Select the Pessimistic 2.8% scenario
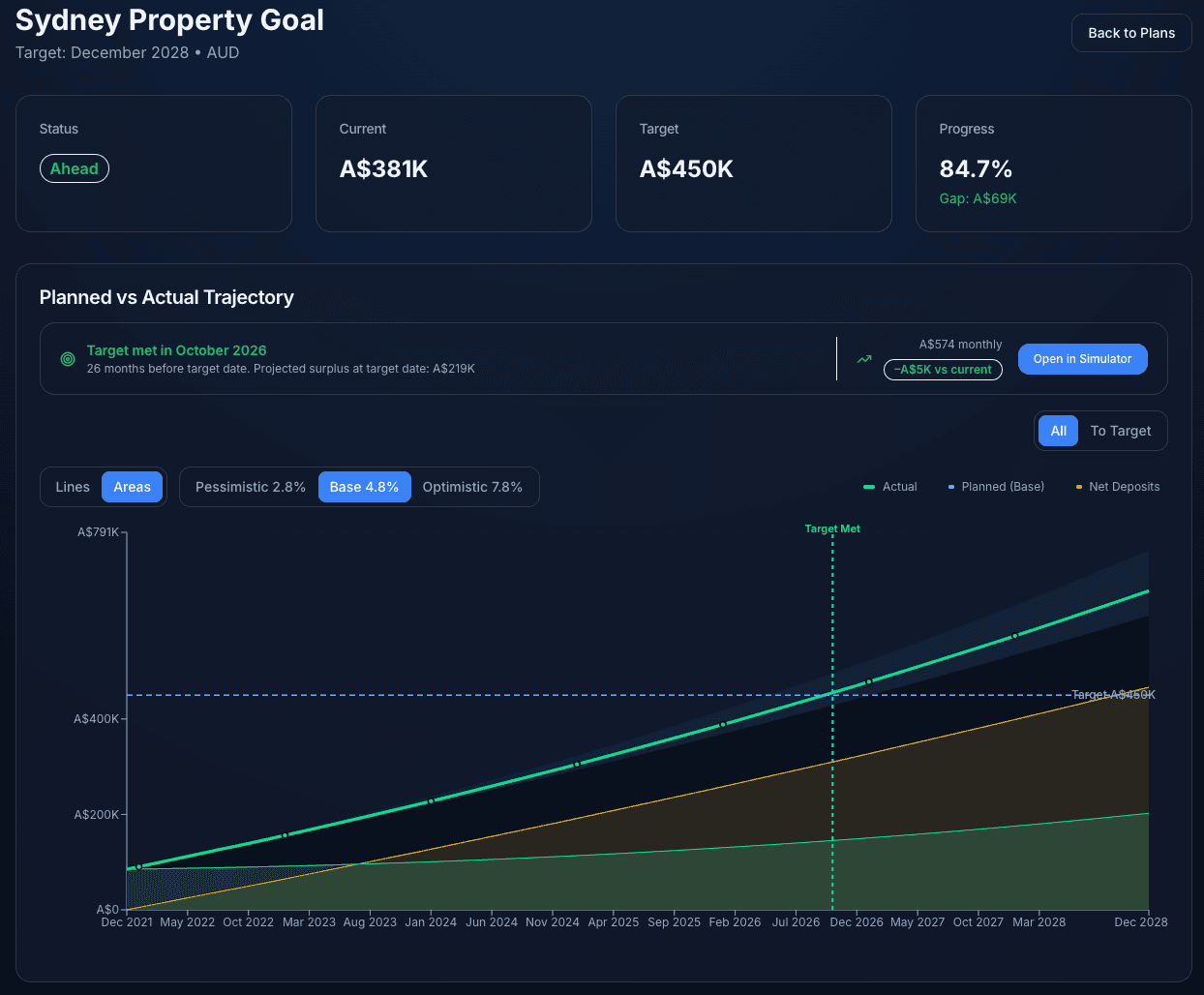The image size is (1204, 995). 250,487
